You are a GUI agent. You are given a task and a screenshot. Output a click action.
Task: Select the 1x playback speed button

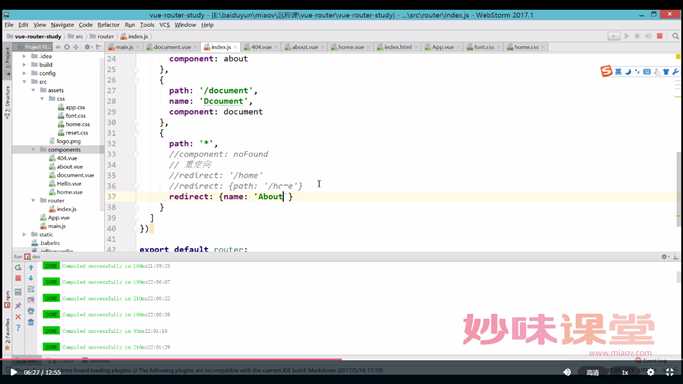point(625,372)
